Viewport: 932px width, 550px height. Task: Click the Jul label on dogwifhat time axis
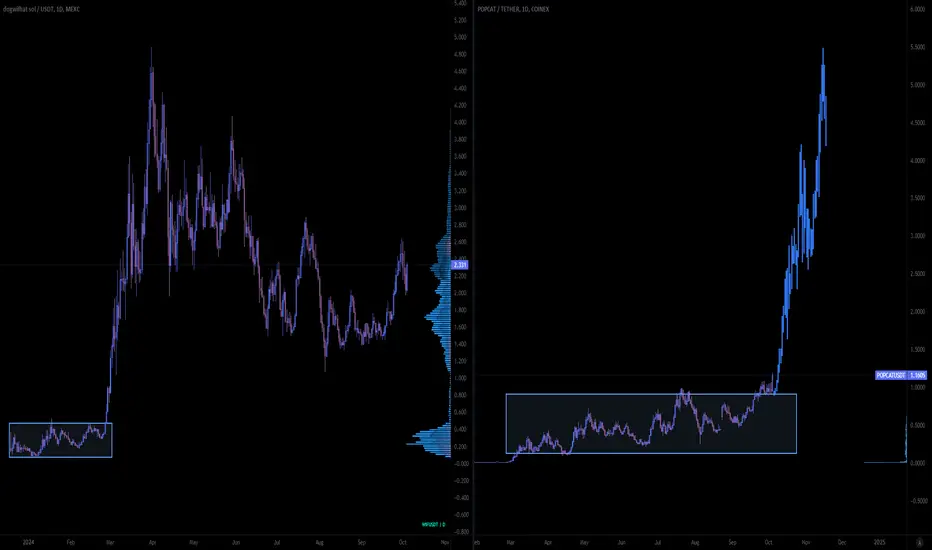coord(277,542)
